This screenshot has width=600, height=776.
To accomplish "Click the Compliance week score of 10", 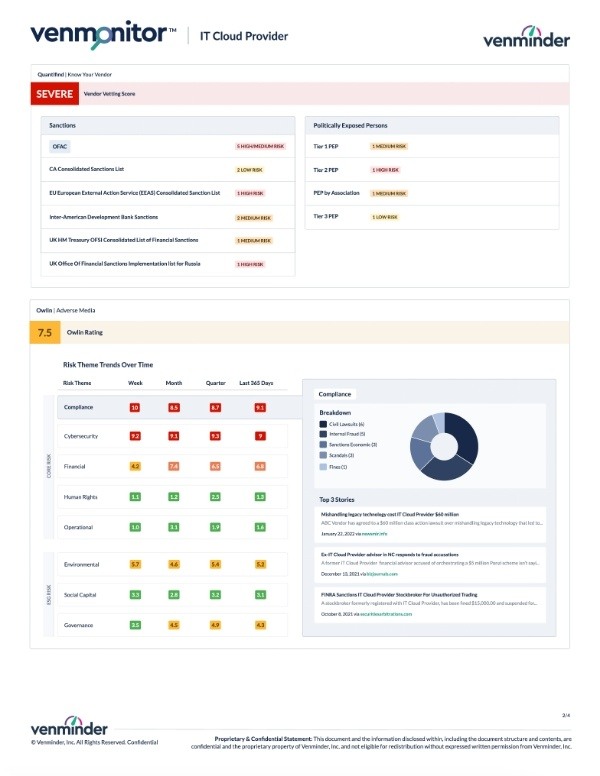I will click(x=135, y=407).
